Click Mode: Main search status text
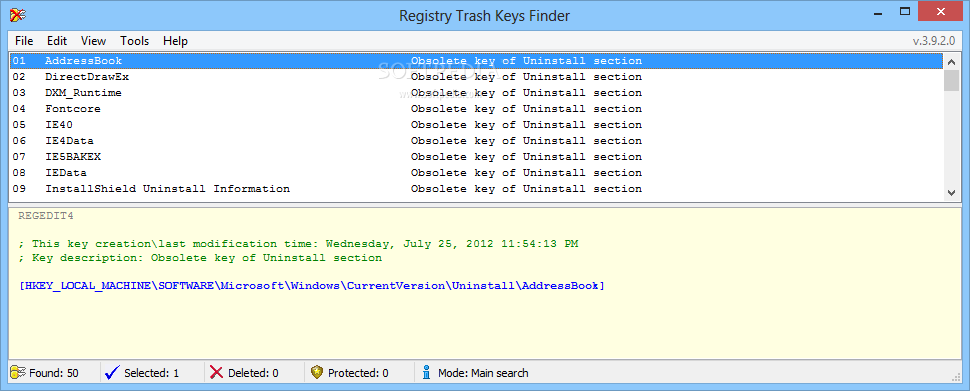The image size is (970, 391). pos(483,373)
